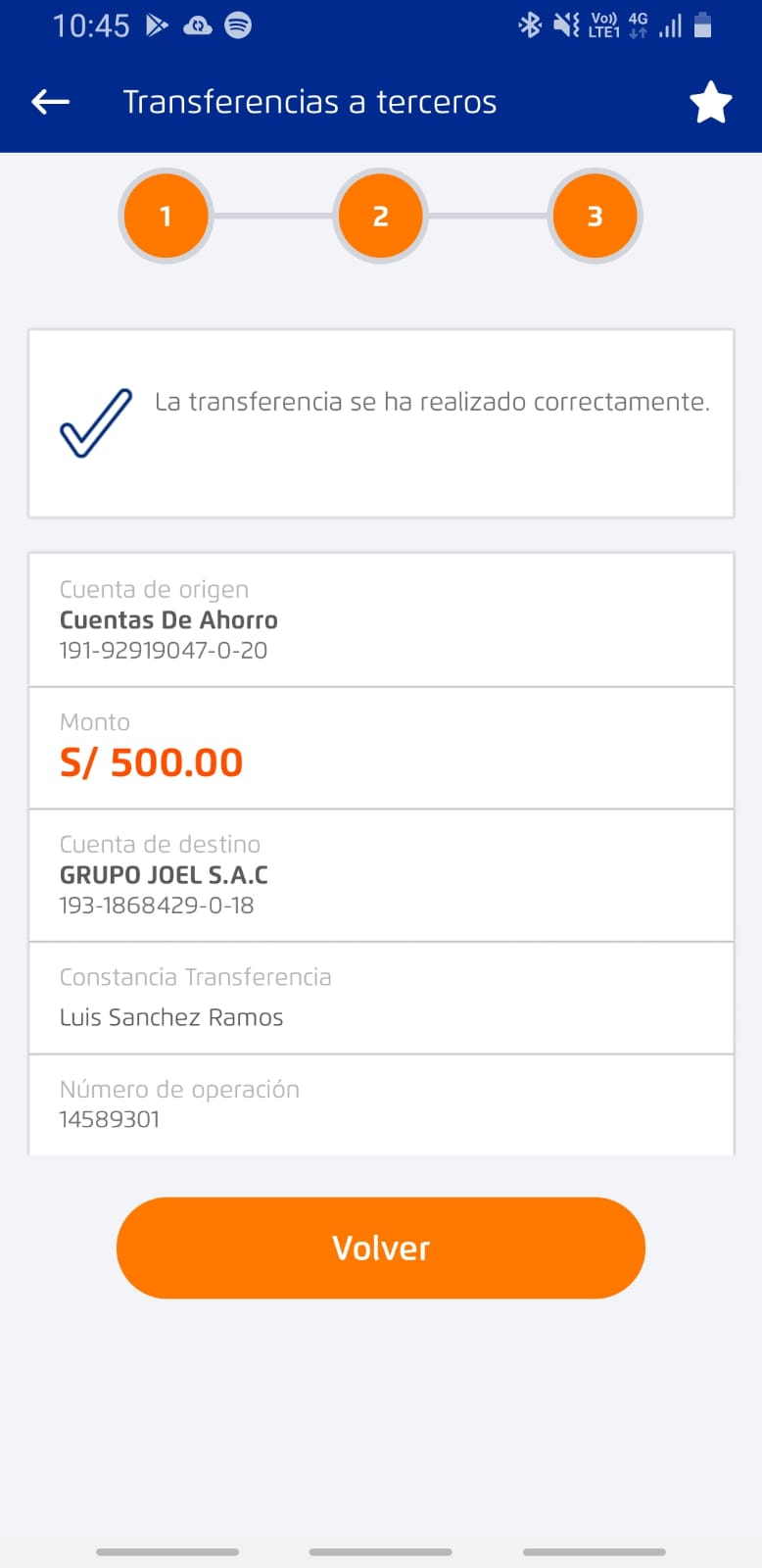Go to step 1 circle
This screenshot has height=1568, width=762.
166,216
